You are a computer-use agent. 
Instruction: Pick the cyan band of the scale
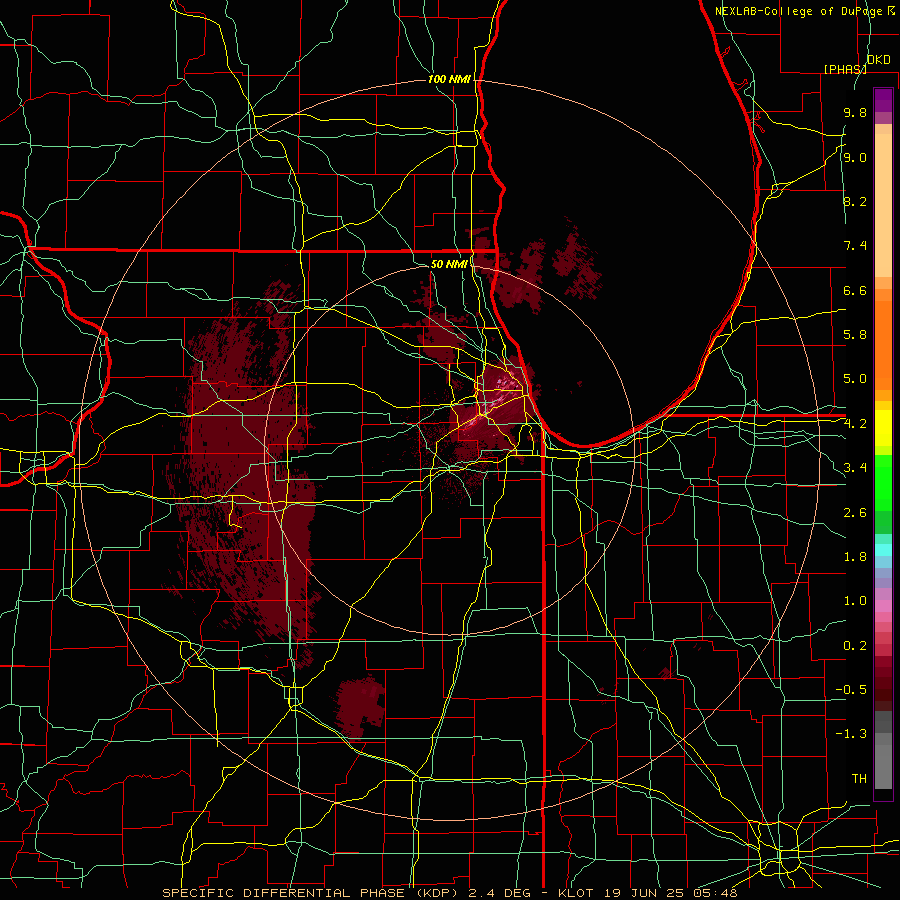[883, 550]
